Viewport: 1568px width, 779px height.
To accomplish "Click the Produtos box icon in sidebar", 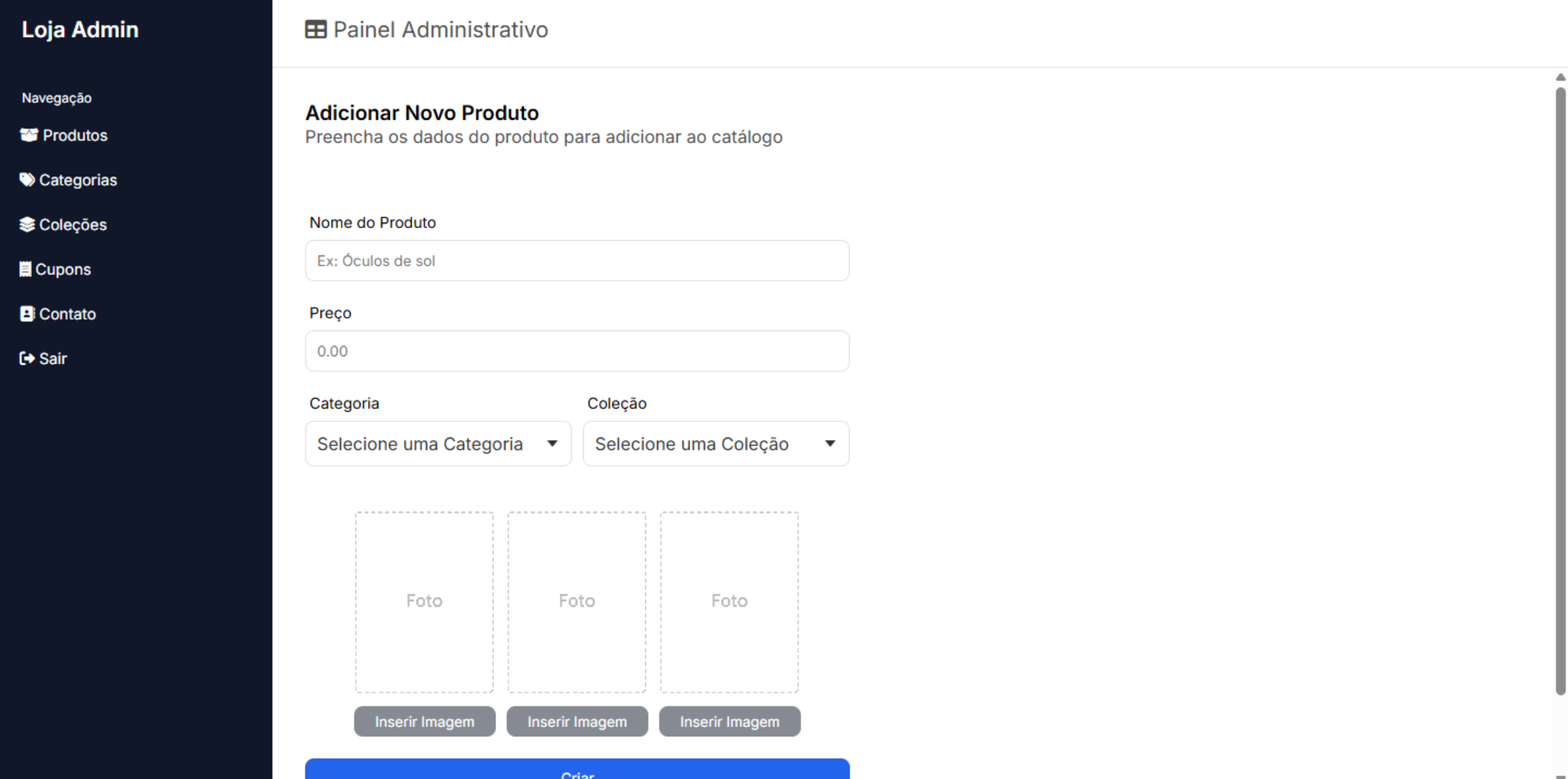I will click(x=29, y=135).
